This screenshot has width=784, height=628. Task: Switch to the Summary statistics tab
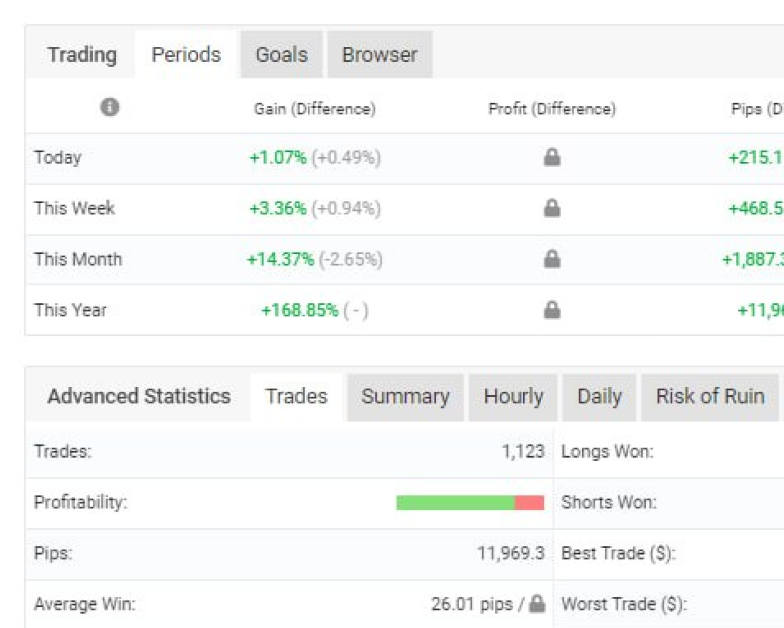tap(405, 397)
